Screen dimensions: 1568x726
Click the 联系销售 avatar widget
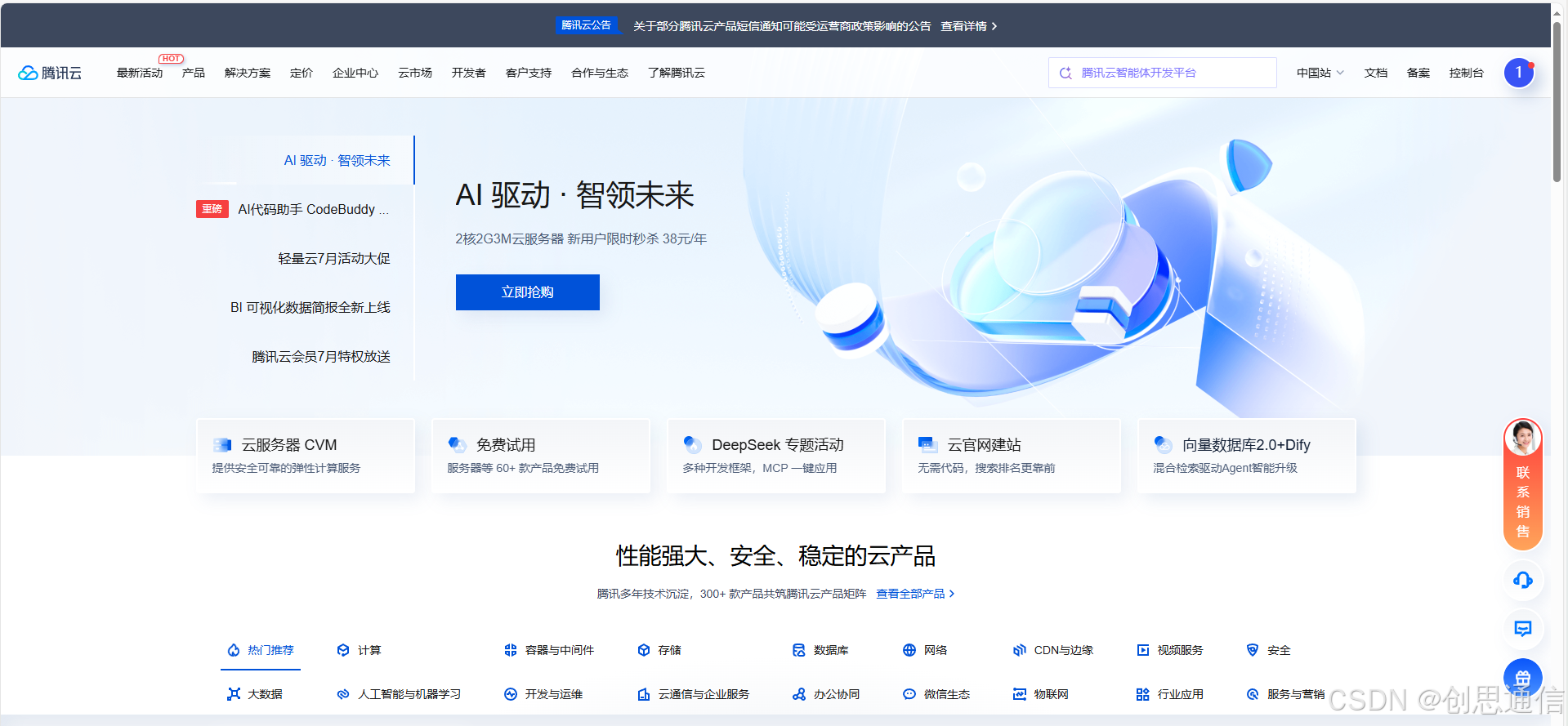pos(1523,484)
